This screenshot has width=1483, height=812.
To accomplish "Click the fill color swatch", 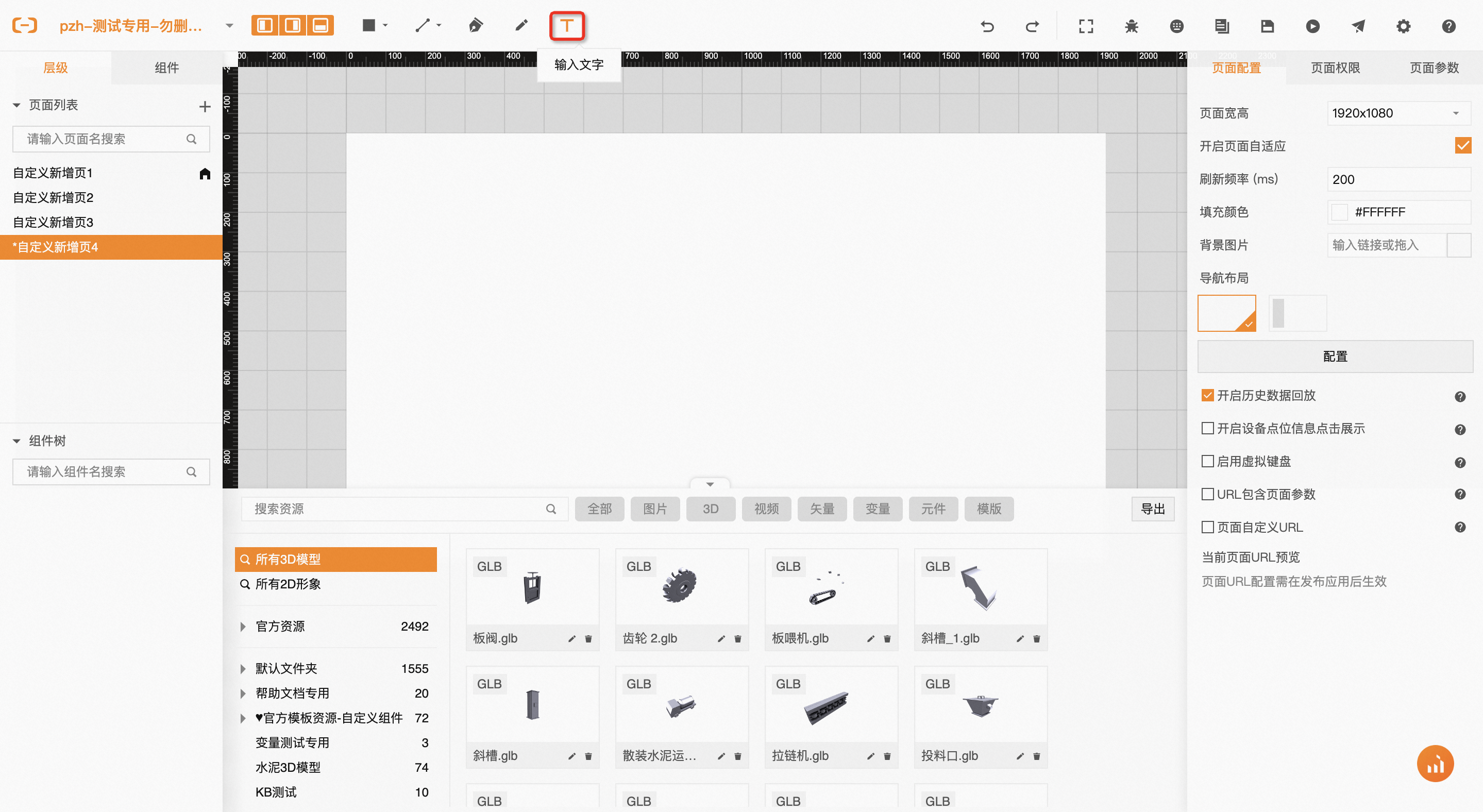I will point(1339,212).
